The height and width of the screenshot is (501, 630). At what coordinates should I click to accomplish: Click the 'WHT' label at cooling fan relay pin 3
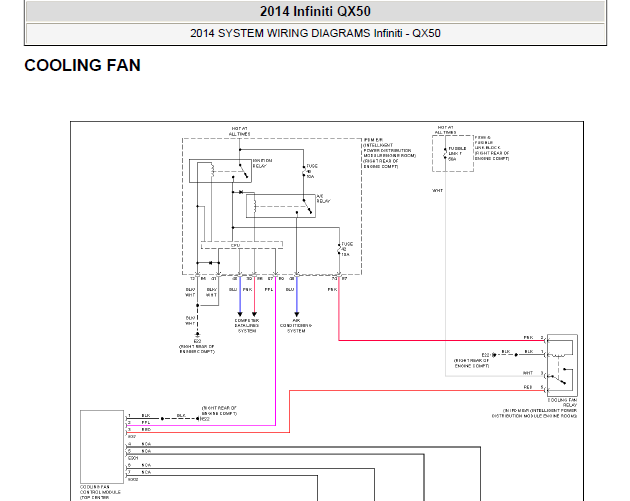(528, 373)
